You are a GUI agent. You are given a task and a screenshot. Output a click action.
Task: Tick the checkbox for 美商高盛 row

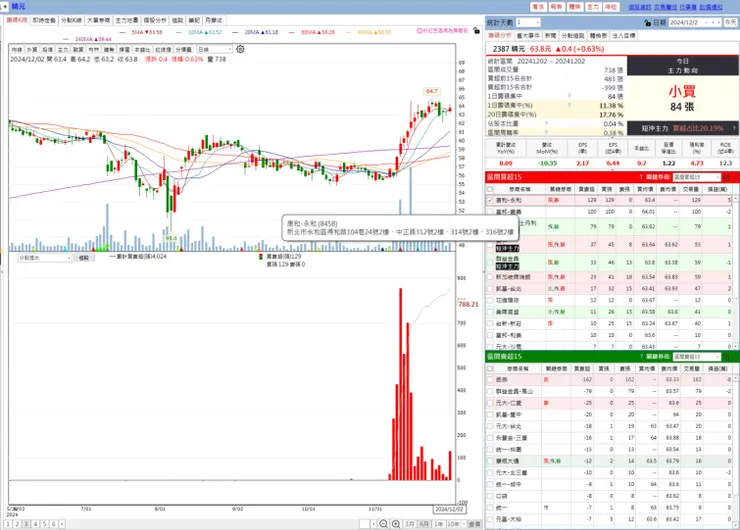[x=490, y=312]
